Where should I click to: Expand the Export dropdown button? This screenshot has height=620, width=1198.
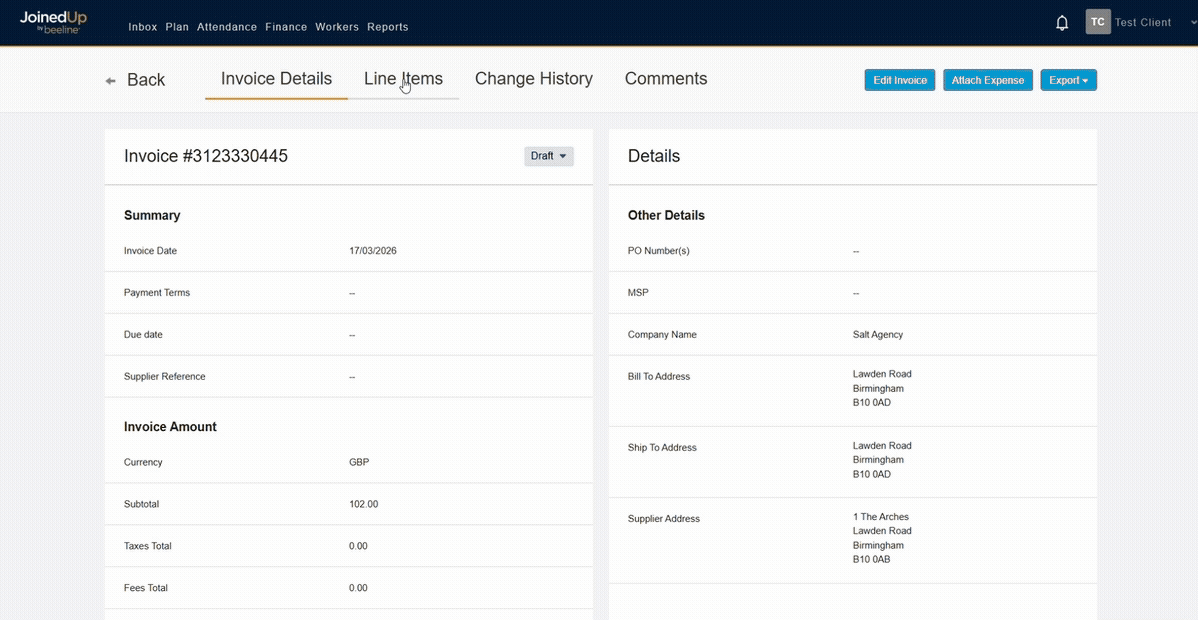1068,80
